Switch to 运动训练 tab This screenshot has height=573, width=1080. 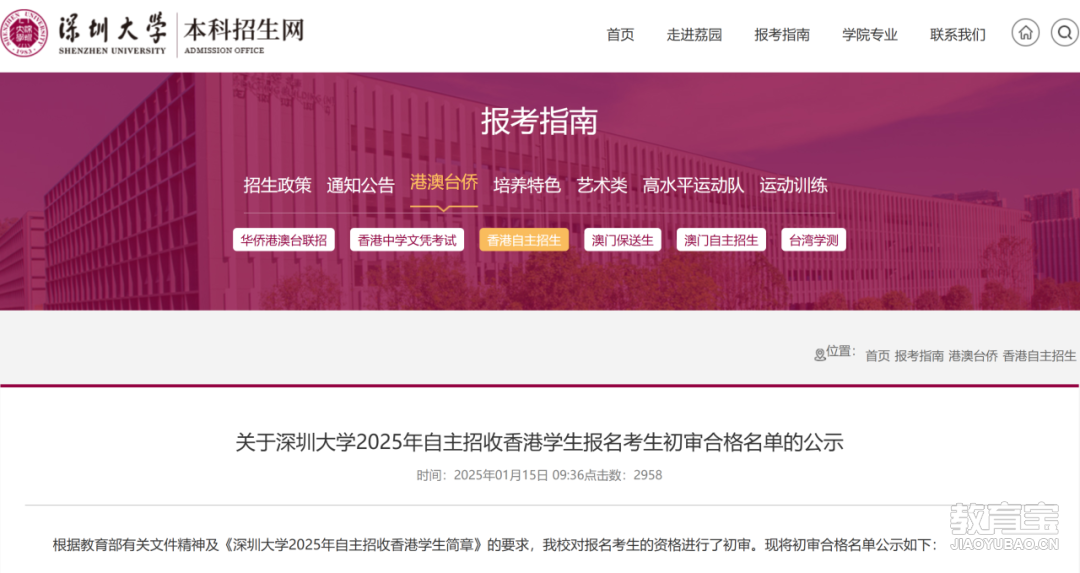793,185
